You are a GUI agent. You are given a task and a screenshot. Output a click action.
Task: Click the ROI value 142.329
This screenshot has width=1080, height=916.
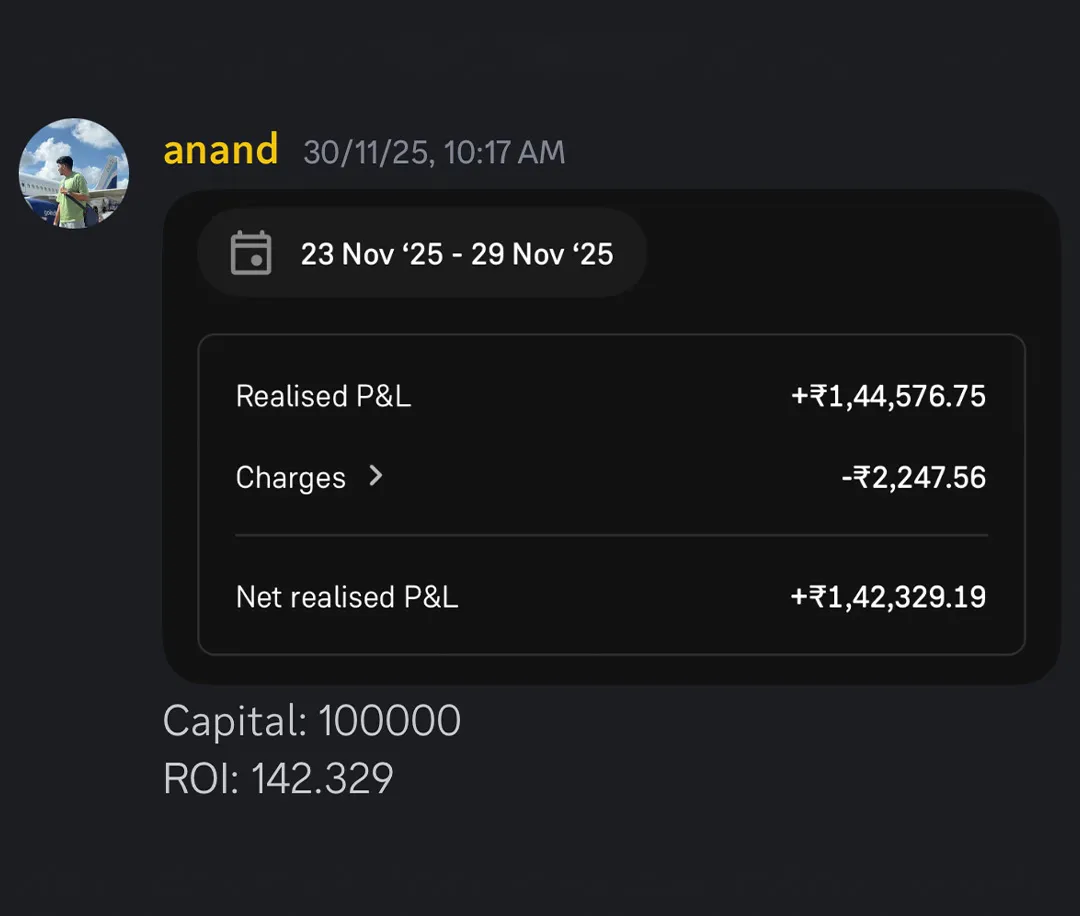(321, 779)
